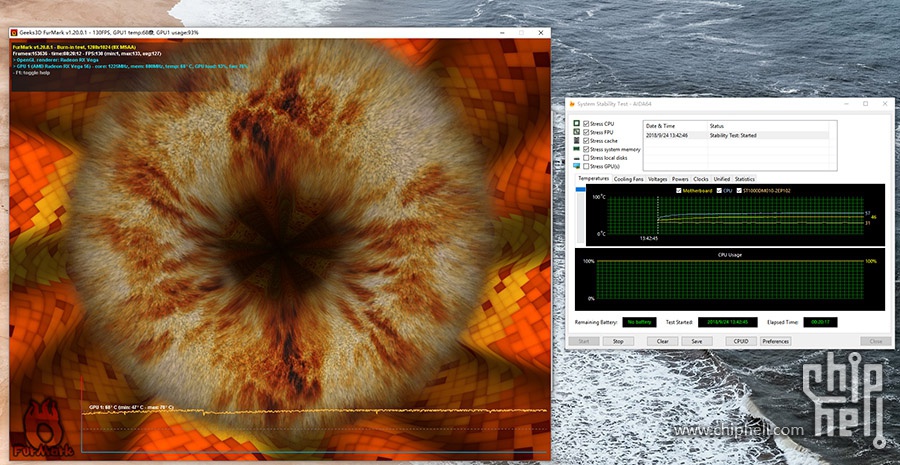Switch to the Clocks tab
This screenshot has width=900, height=465.
pyautogui.click(x=701, y=179)
